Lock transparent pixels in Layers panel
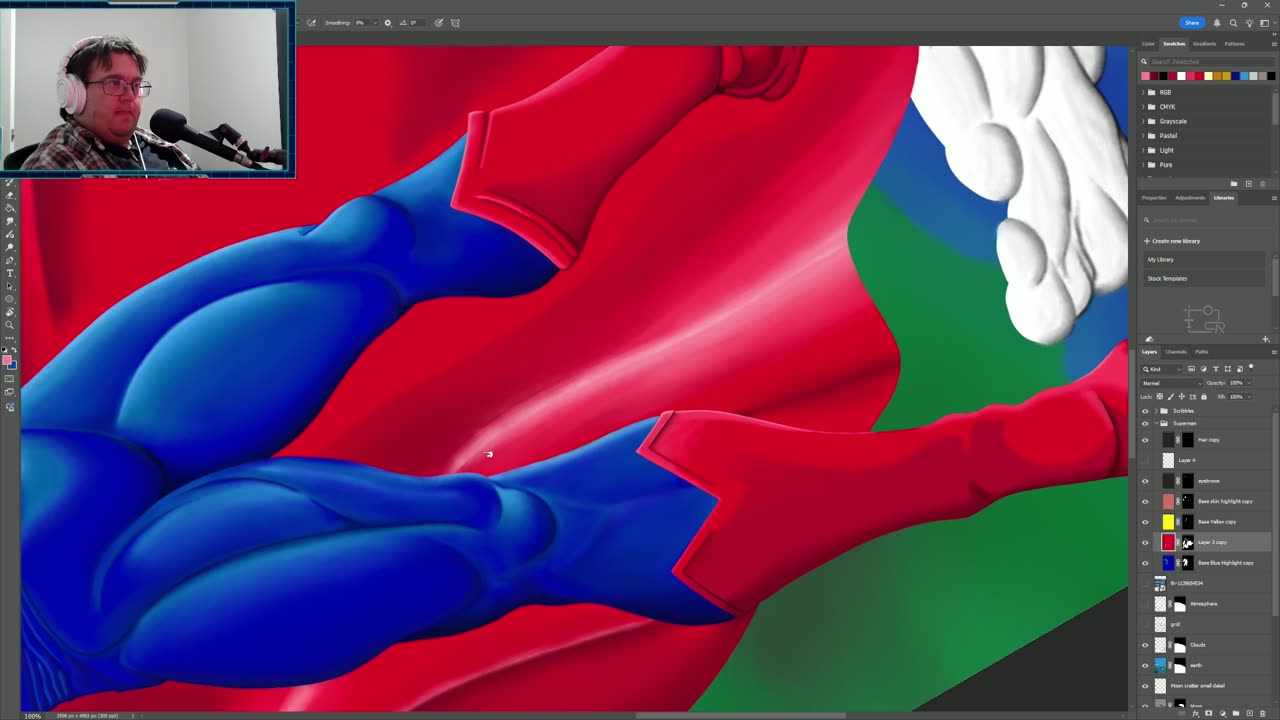Viewport: 1280px width, 720px height. (1160, 397)
